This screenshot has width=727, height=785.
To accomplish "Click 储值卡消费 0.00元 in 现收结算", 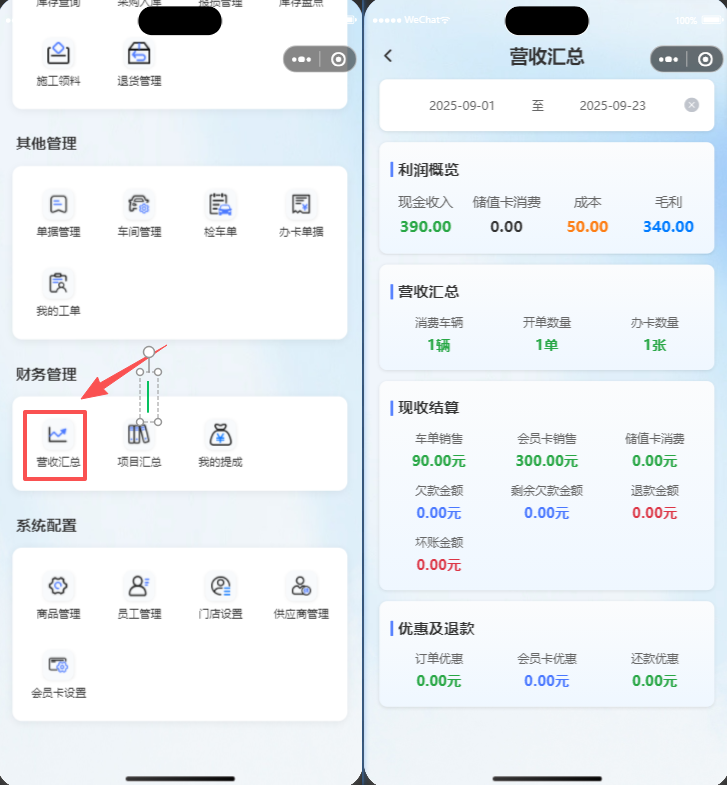I will 654,461.
